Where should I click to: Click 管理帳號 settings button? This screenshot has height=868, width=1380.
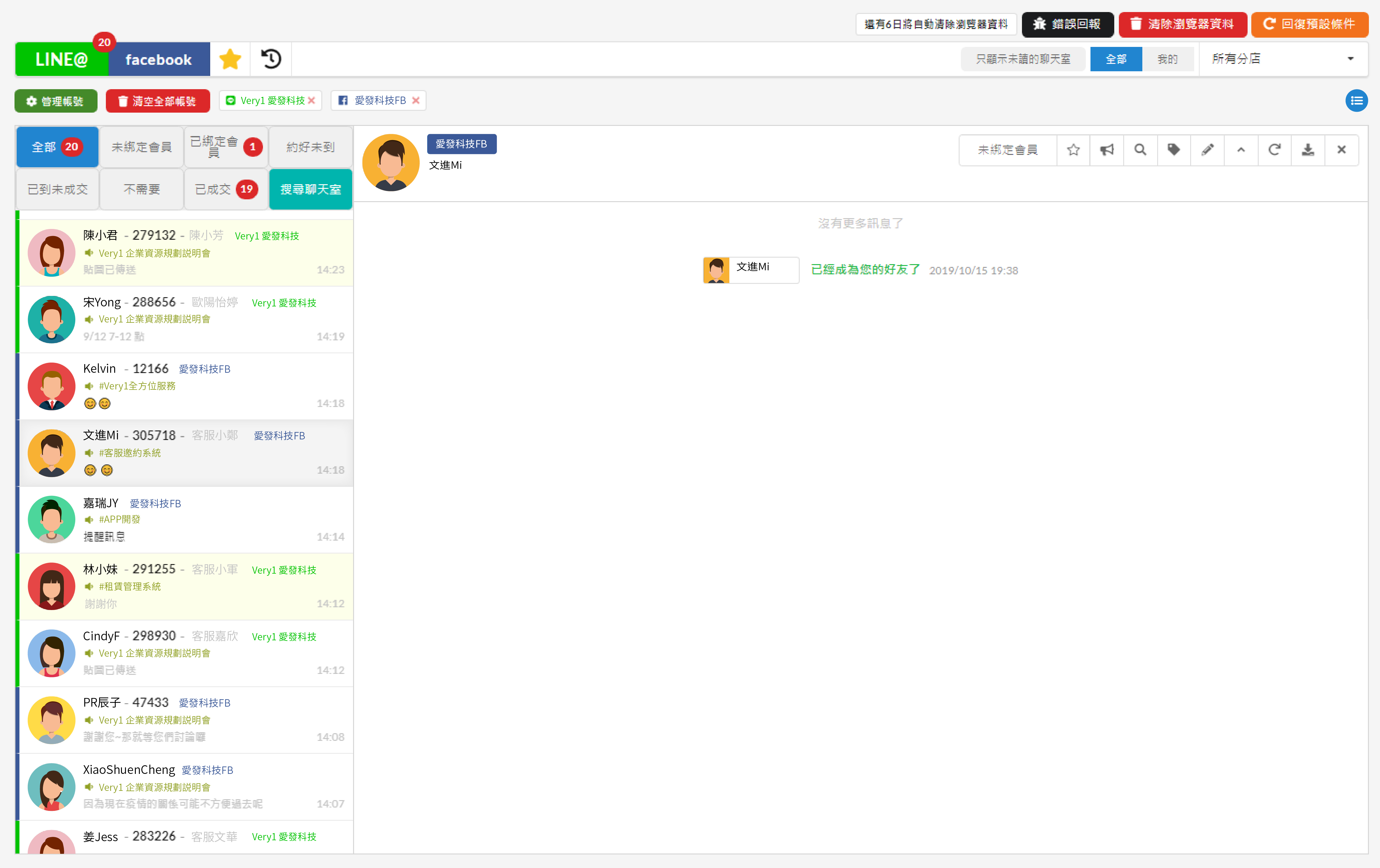[x=57, y=100]
